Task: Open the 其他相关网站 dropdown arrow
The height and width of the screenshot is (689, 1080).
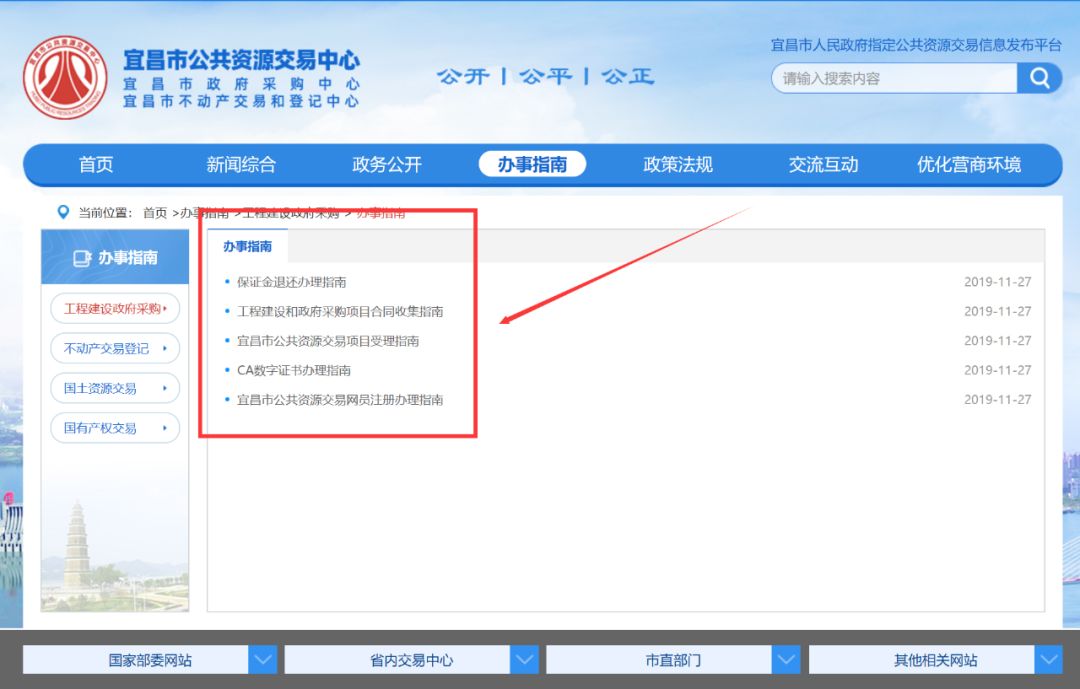Action: pos(1049,660)
